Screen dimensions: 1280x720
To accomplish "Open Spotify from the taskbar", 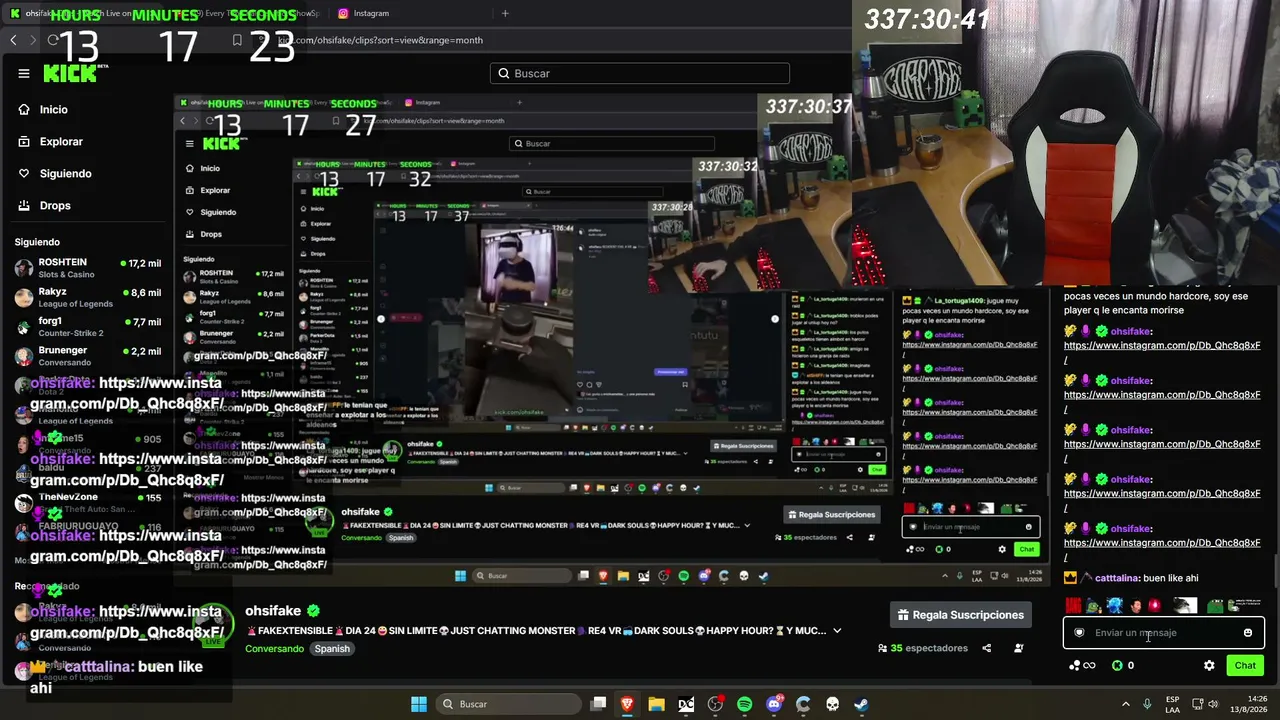I will pos(744,704).
